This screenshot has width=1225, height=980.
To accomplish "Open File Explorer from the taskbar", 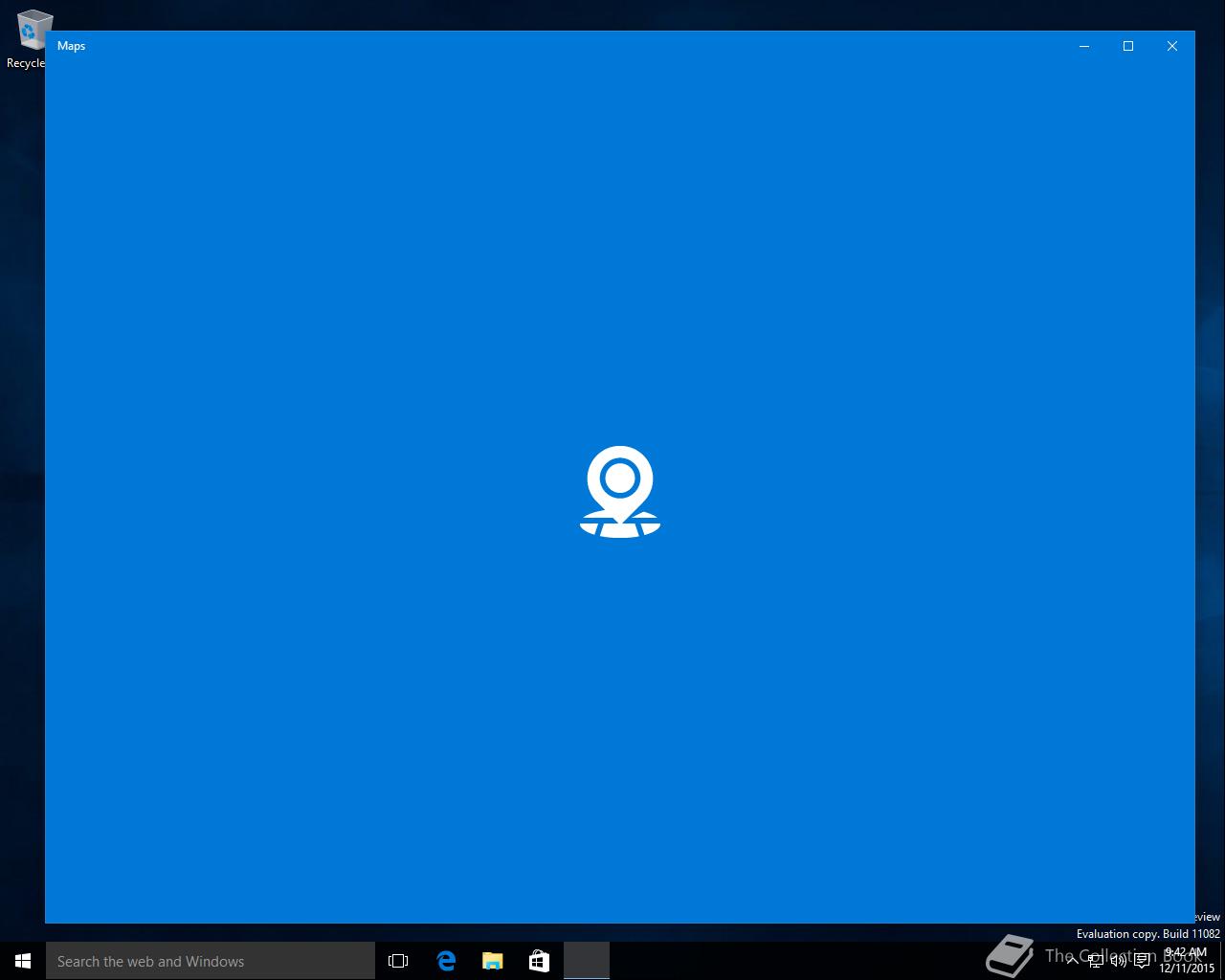I will point(492,961).
